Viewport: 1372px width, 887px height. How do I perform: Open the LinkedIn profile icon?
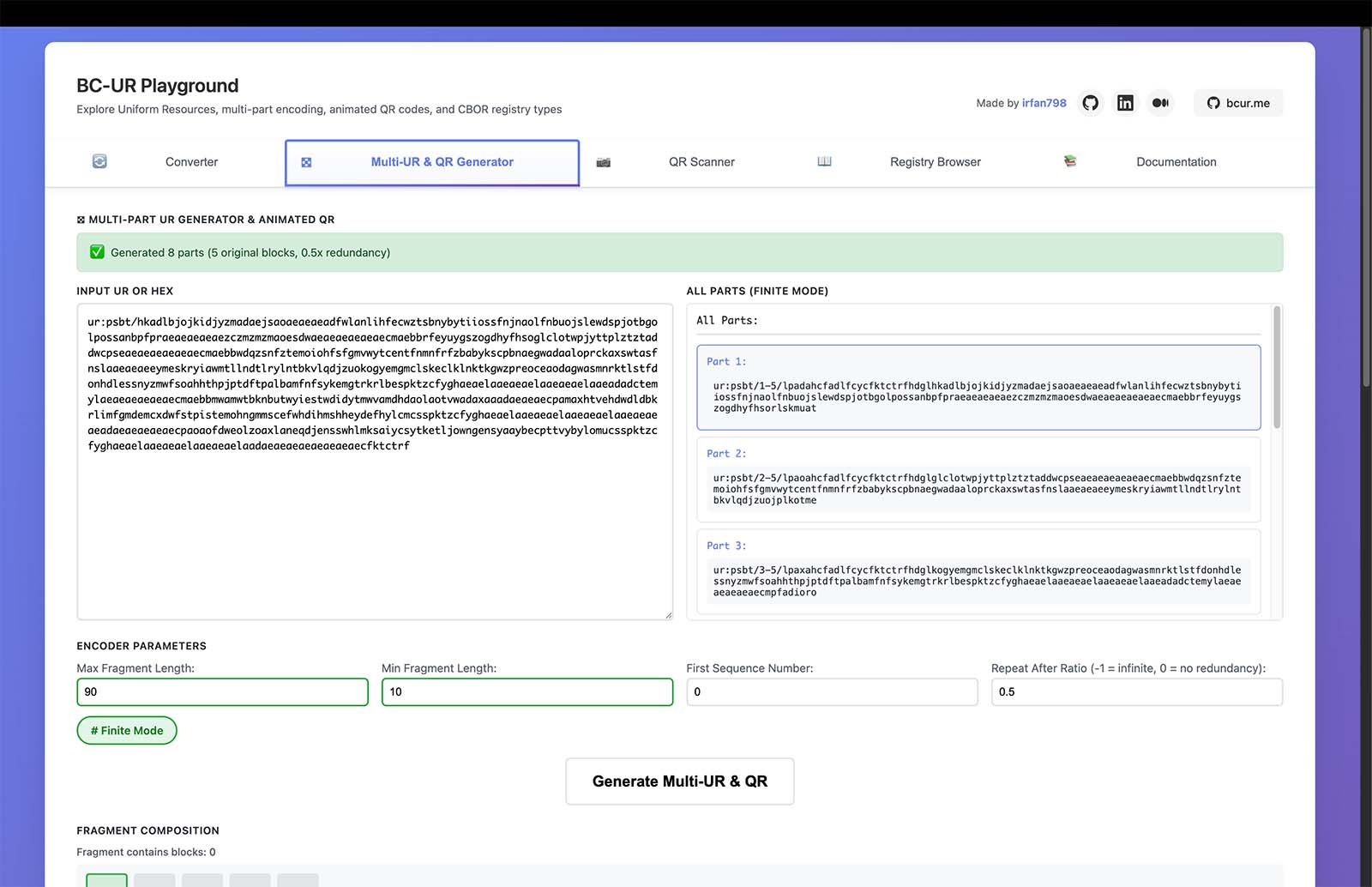[1125, 103]
